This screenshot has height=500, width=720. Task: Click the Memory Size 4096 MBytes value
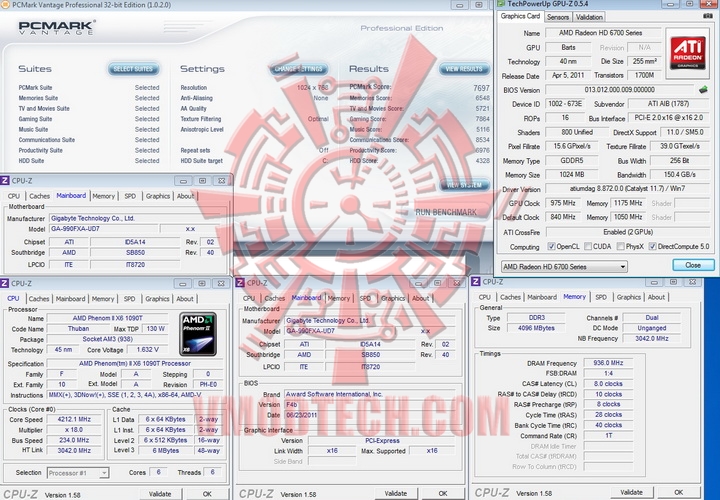(x=536, y=328)
